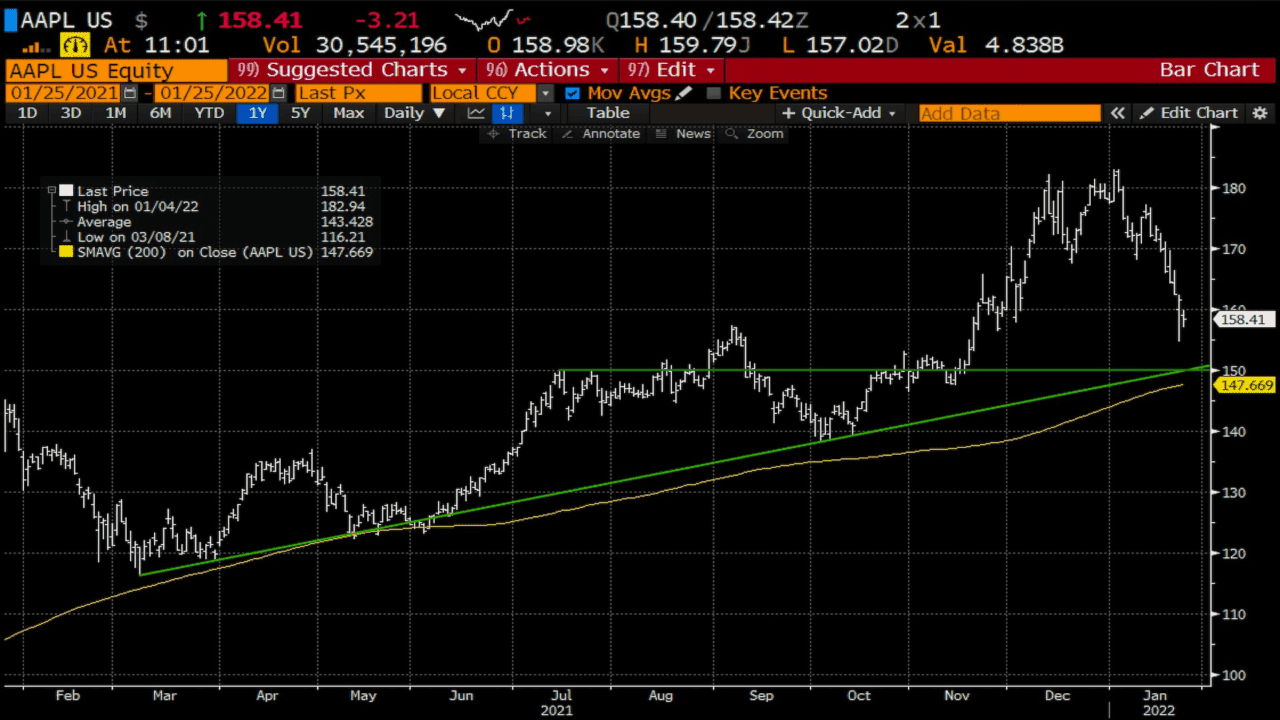Click the Edit Chart button
The width and height of the screenshot is (1280, 720).
1188,113
